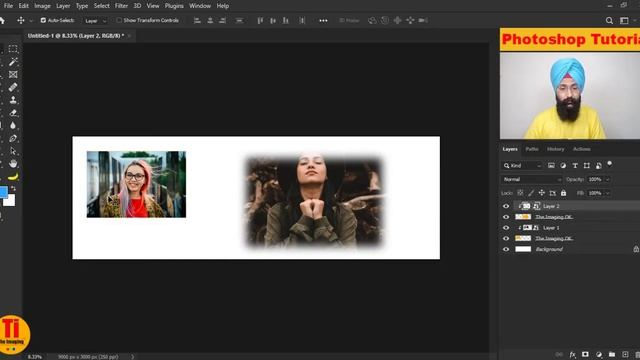Open Auto-Select Layer dropdown
The image size is (640, 360).
click(x=95, y=21)
